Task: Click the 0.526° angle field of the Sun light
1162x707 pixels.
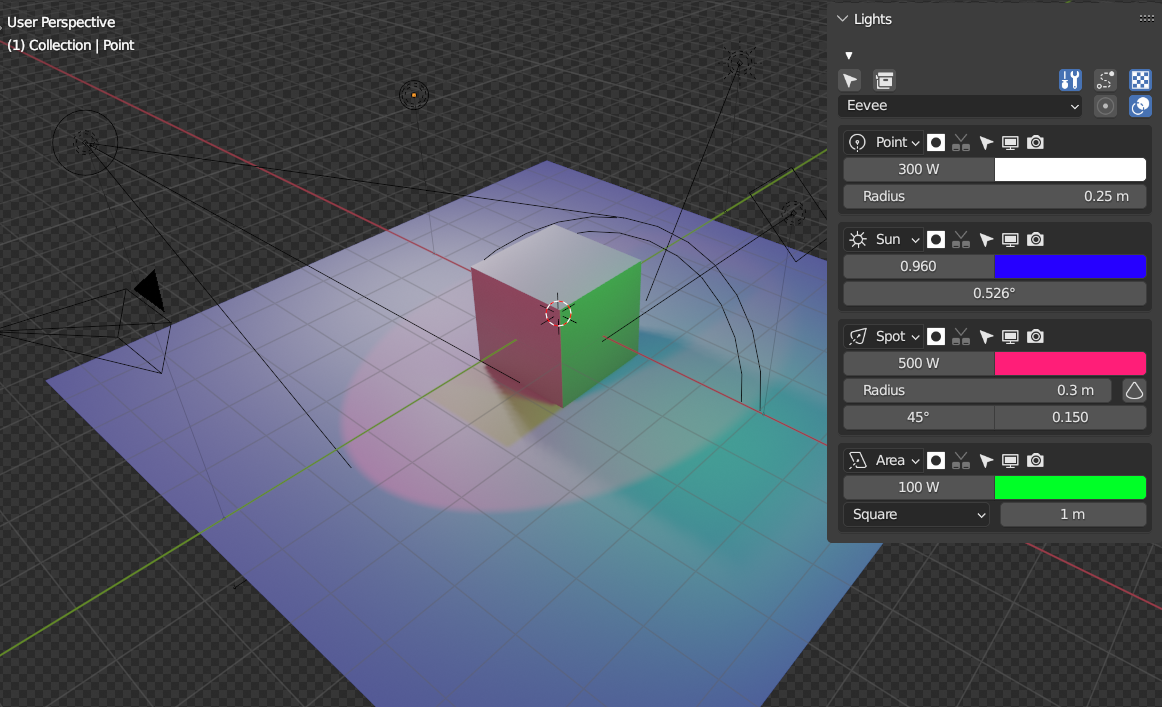Action: coord(993,293)
